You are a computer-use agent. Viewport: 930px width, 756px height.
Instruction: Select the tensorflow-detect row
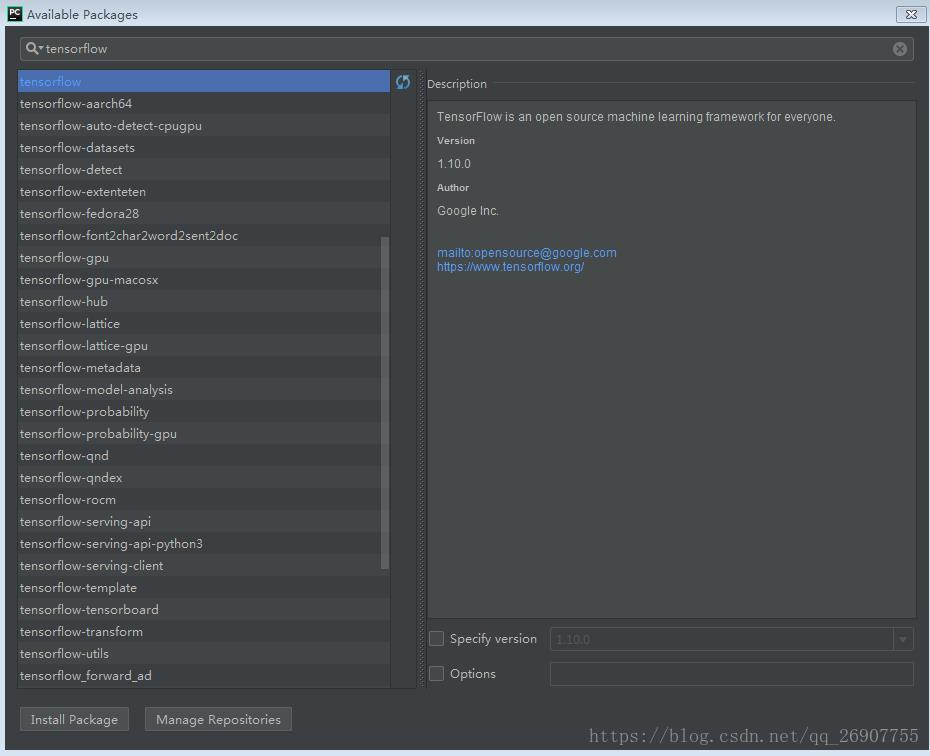point(203,170)
